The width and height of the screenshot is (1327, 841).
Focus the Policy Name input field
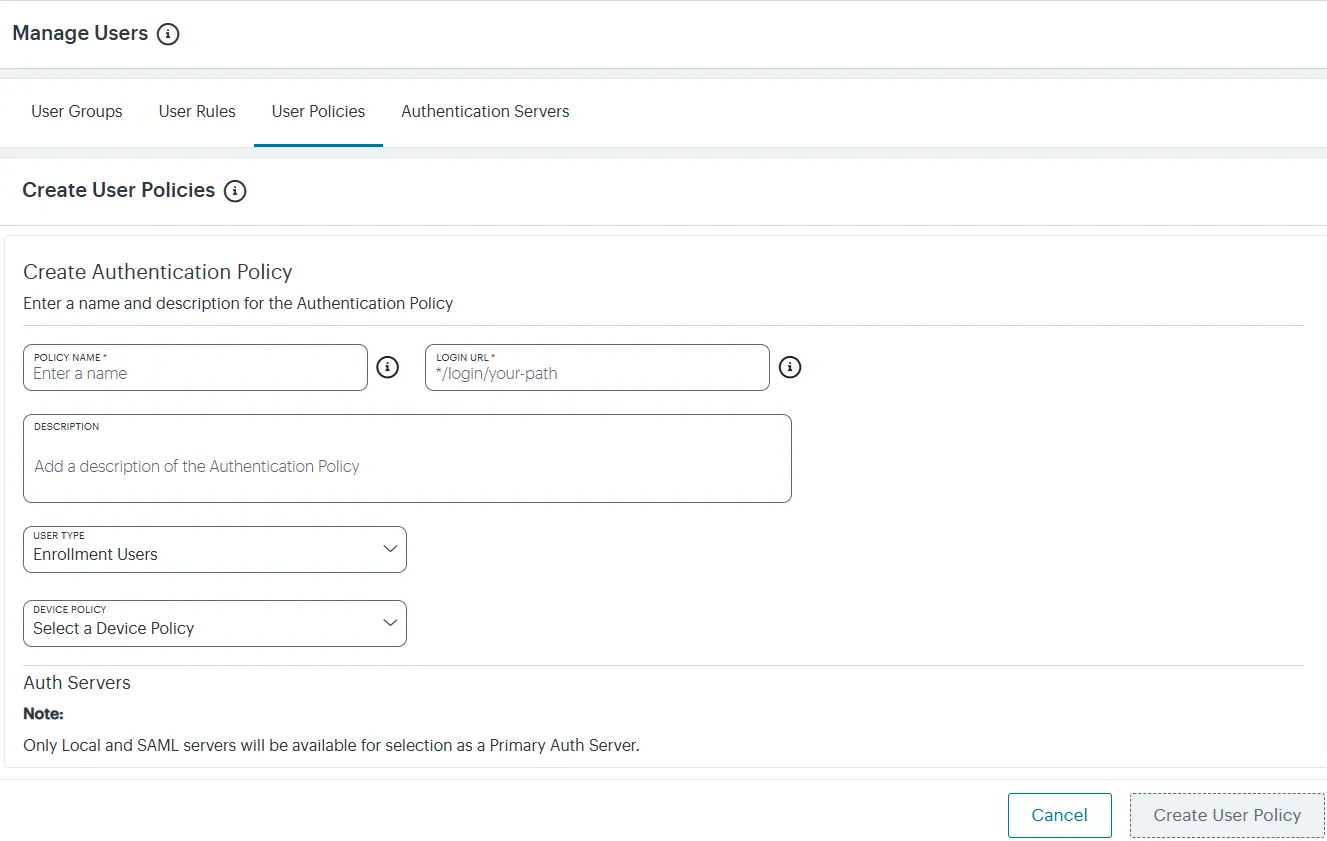pyautogui.click(x=195, y=367)
